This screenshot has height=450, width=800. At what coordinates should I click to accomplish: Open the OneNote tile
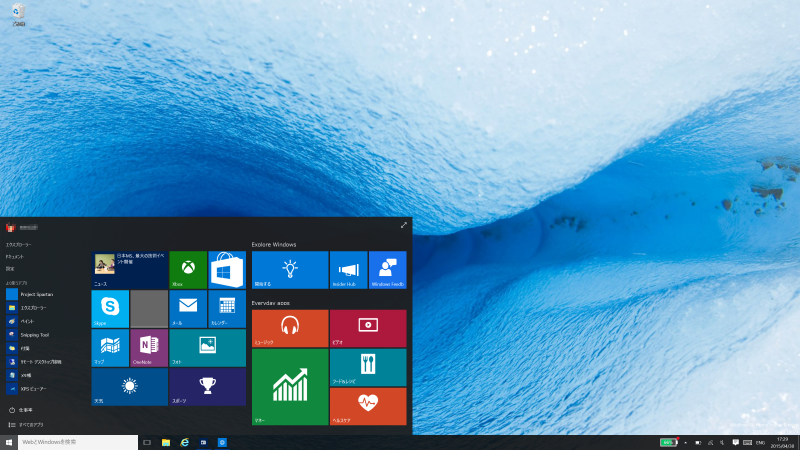click(x=149, y=348)
